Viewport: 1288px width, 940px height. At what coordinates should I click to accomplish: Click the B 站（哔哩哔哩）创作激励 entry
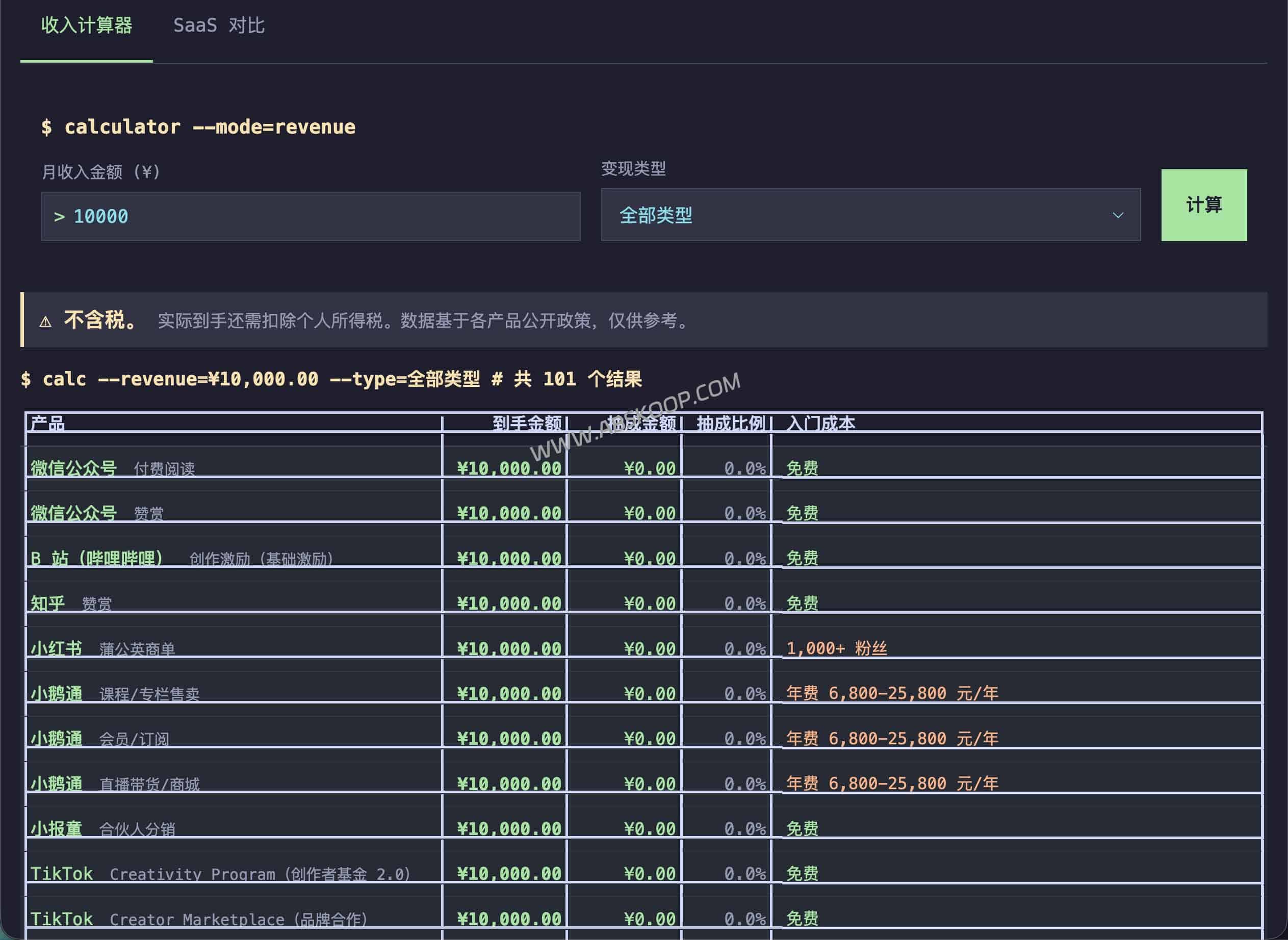[x=97, y=558]
